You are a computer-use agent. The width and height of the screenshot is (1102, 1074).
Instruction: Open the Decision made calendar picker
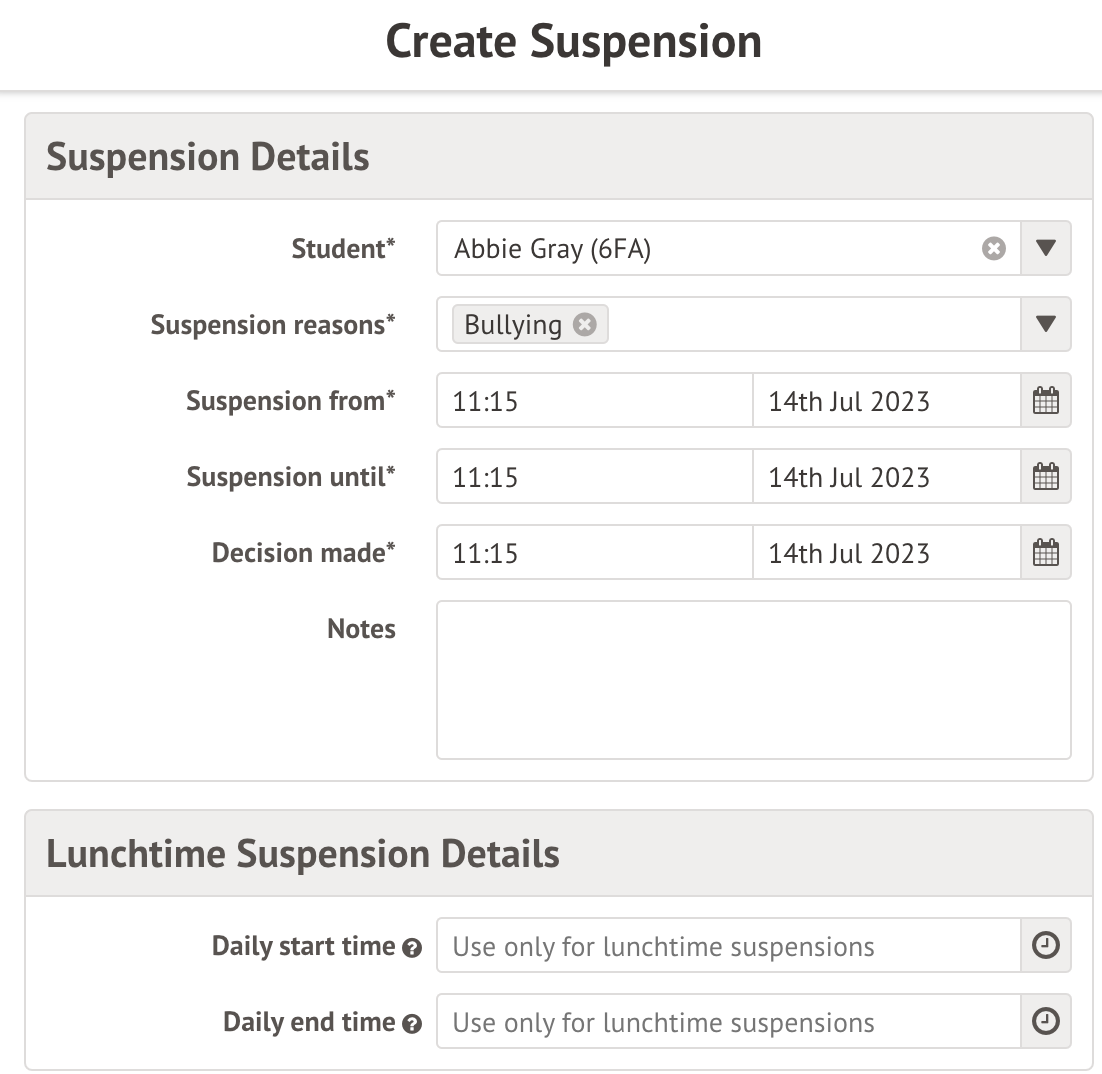pos(1045,552)
